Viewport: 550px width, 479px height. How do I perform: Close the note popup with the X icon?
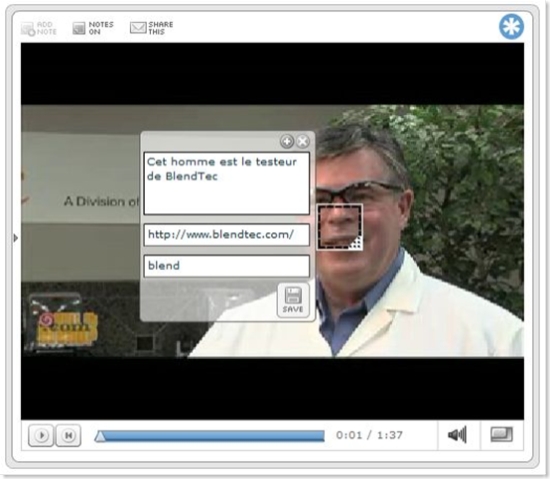[x=303, y=142]
